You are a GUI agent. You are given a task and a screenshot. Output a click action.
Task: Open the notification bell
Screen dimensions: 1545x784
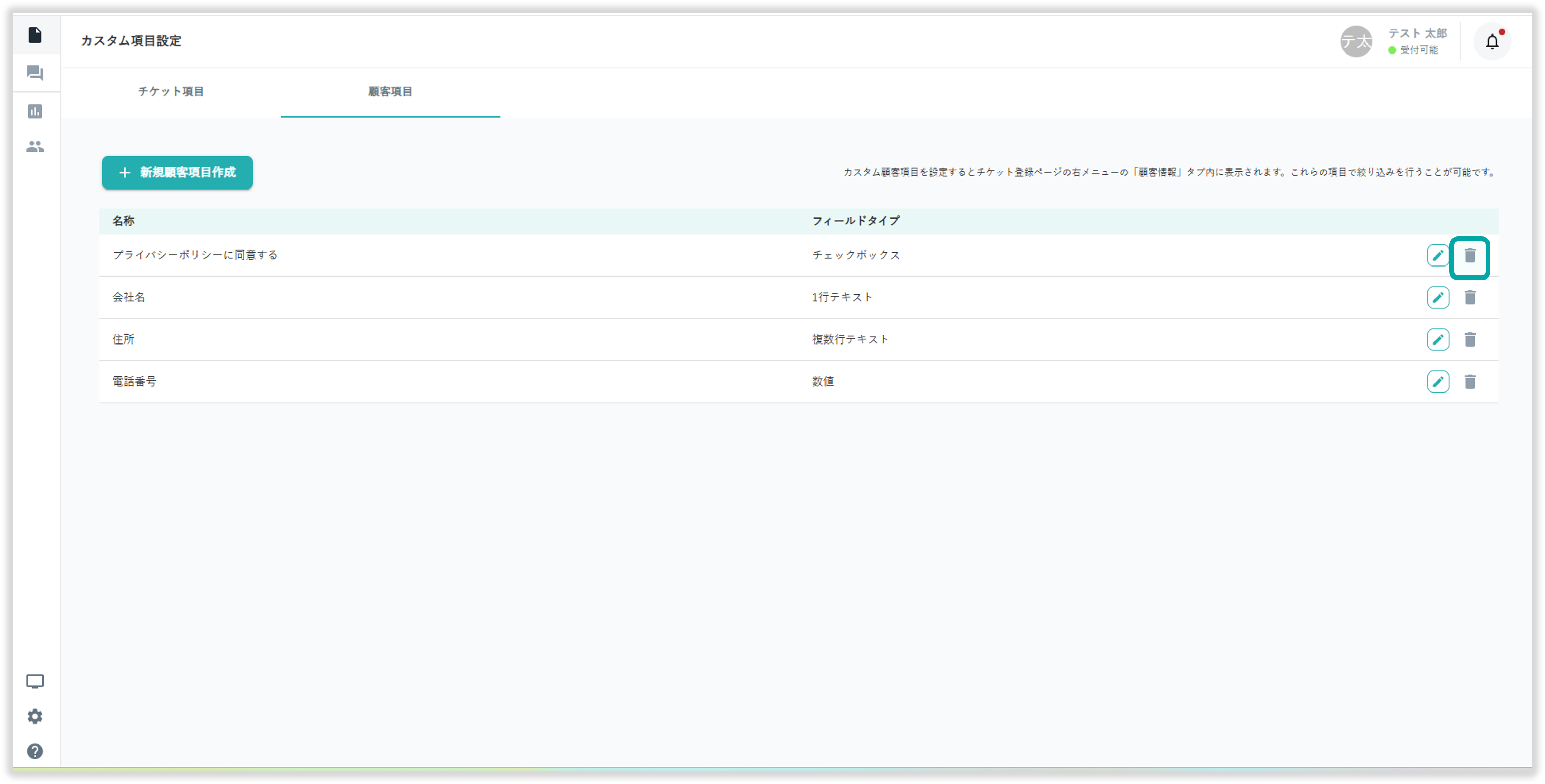tap(1491, 41)
